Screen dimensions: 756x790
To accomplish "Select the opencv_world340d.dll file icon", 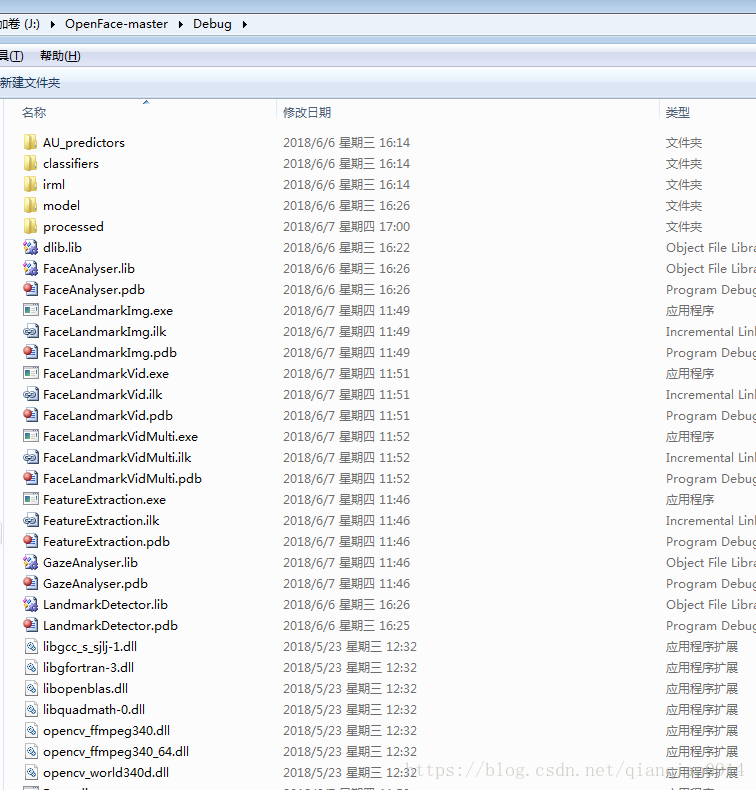I will 30,773.
